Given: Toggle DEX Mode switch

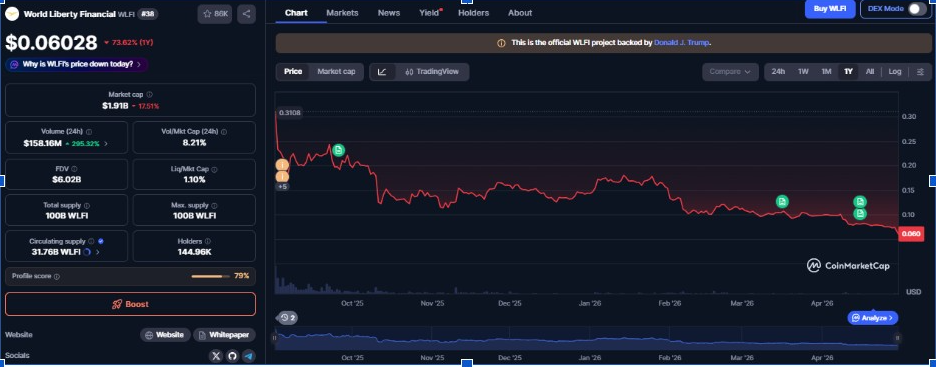Looking at the screenshot, I should pyautogui.click(x=917, y=9).
